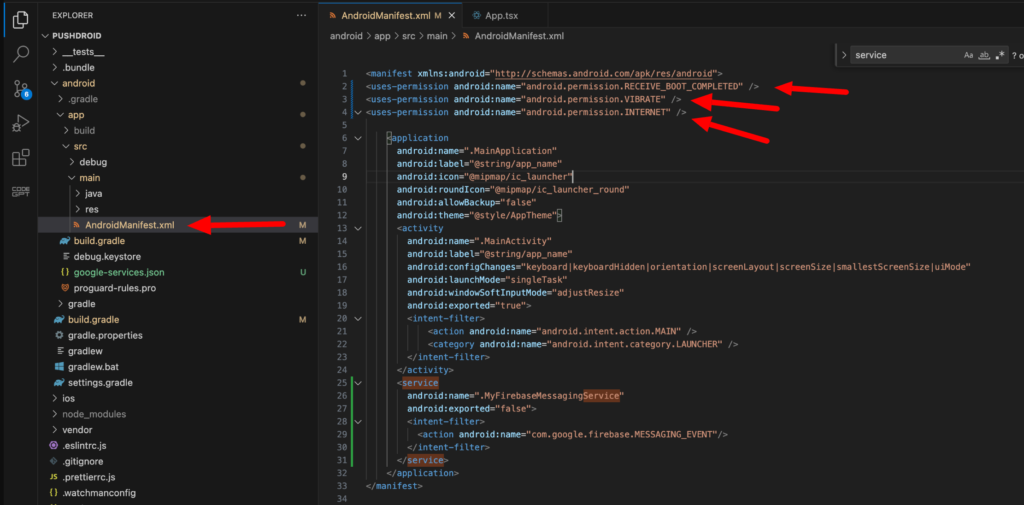This screenshot has width=1024, height=505.
Task: Expand the ios folder
Action: coord(56,399)
